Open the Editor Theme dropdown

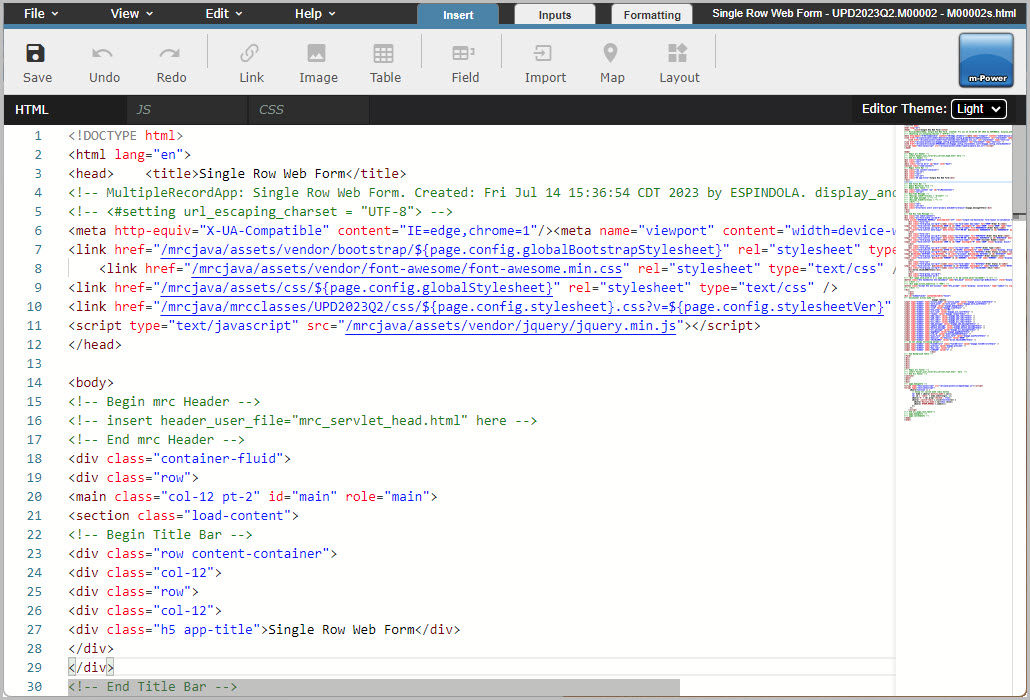pos(978,109)
